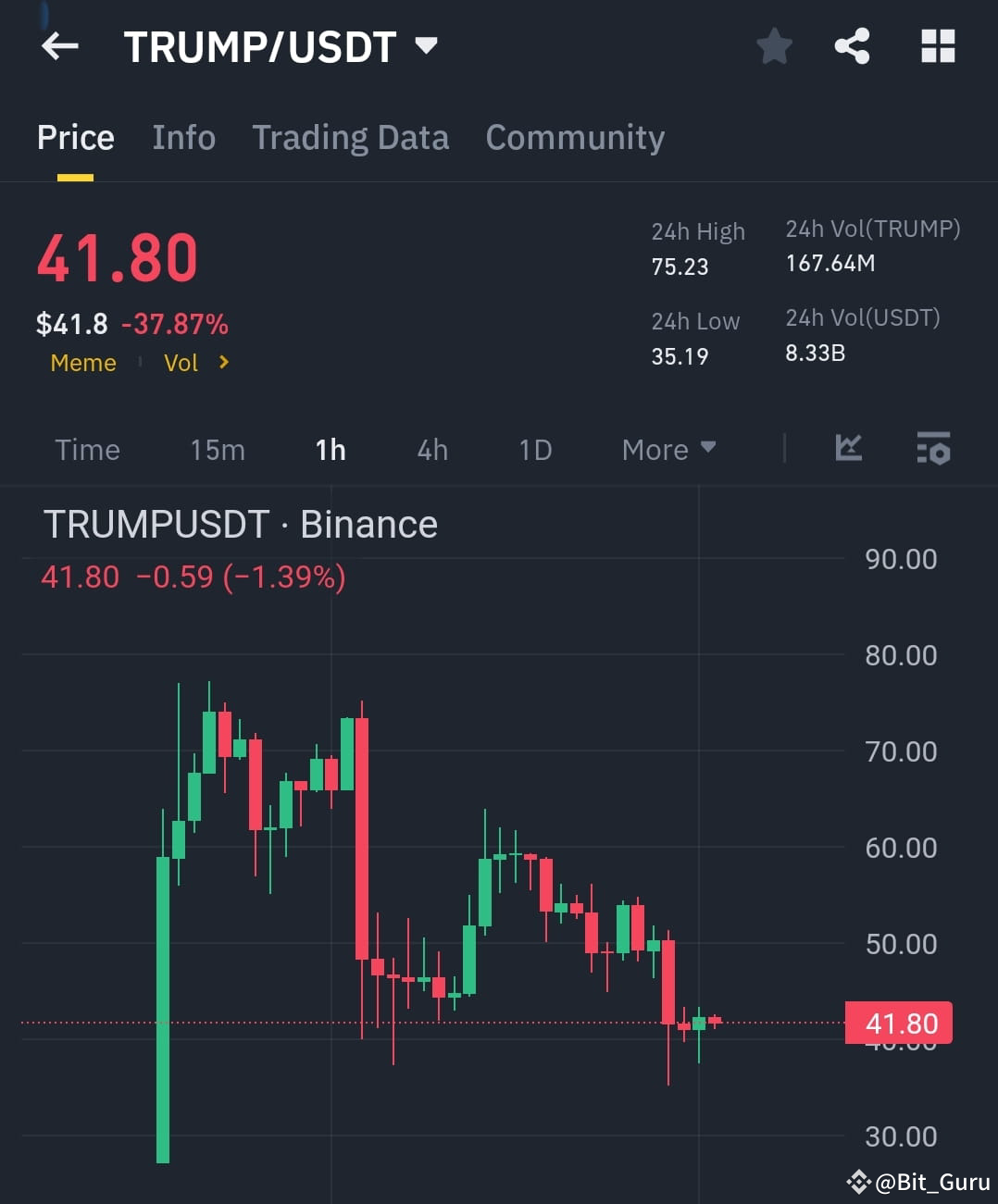Open the Trading Data tab

tap(350, 137)
